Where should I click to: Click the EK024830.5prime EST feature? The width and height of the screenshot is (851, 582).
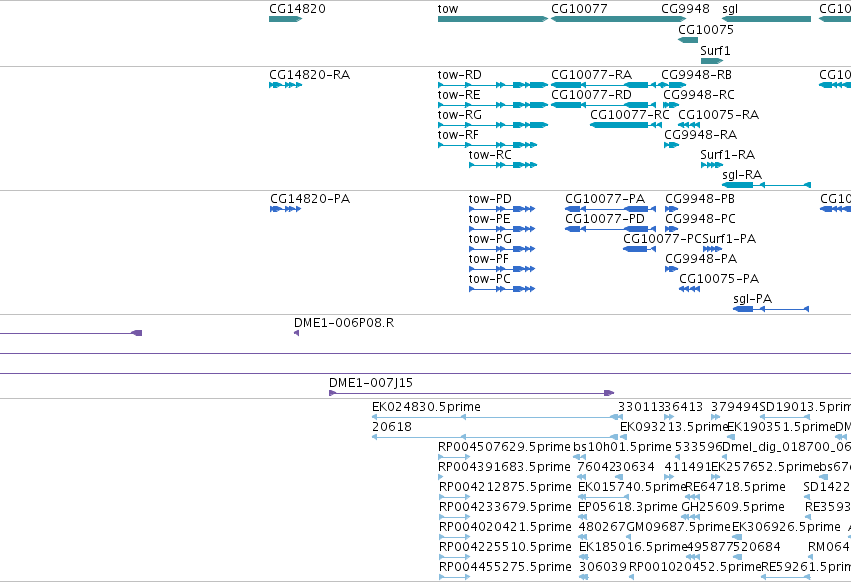click(497, 417)
